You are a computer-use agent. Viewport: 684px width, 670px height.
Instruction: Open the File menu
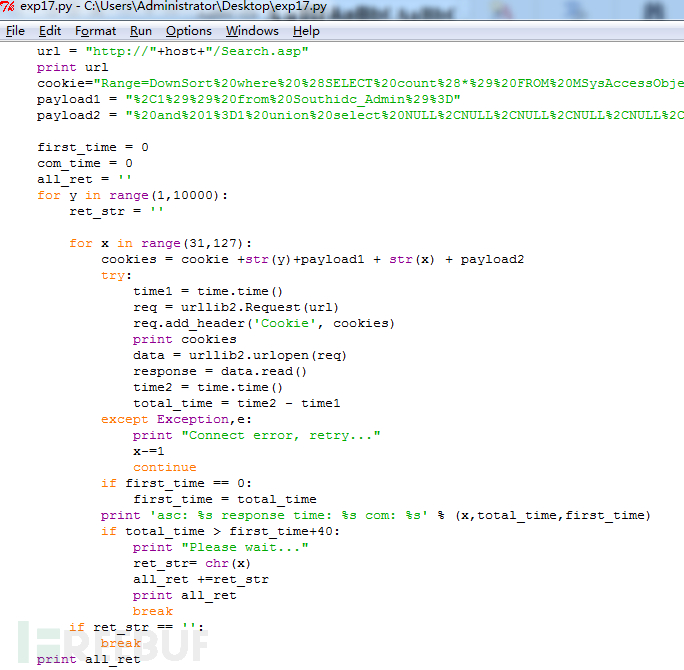point(15,31)
